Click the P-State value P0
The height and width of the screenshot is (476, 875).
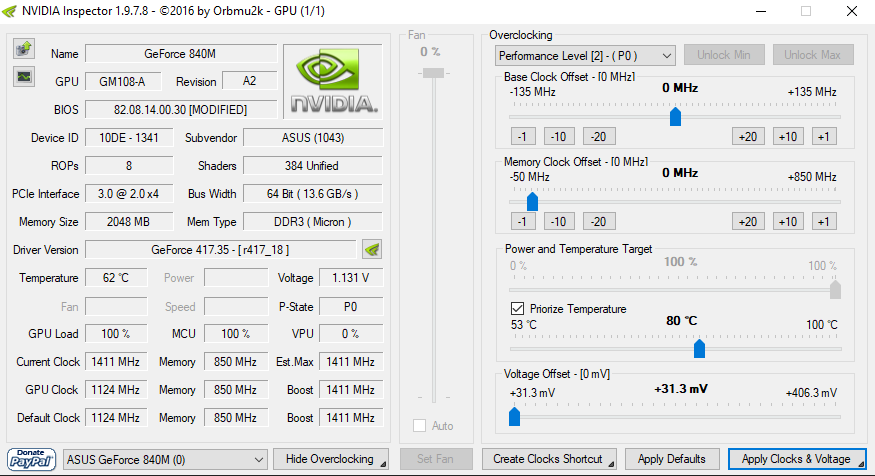click(x=350, y=306)
